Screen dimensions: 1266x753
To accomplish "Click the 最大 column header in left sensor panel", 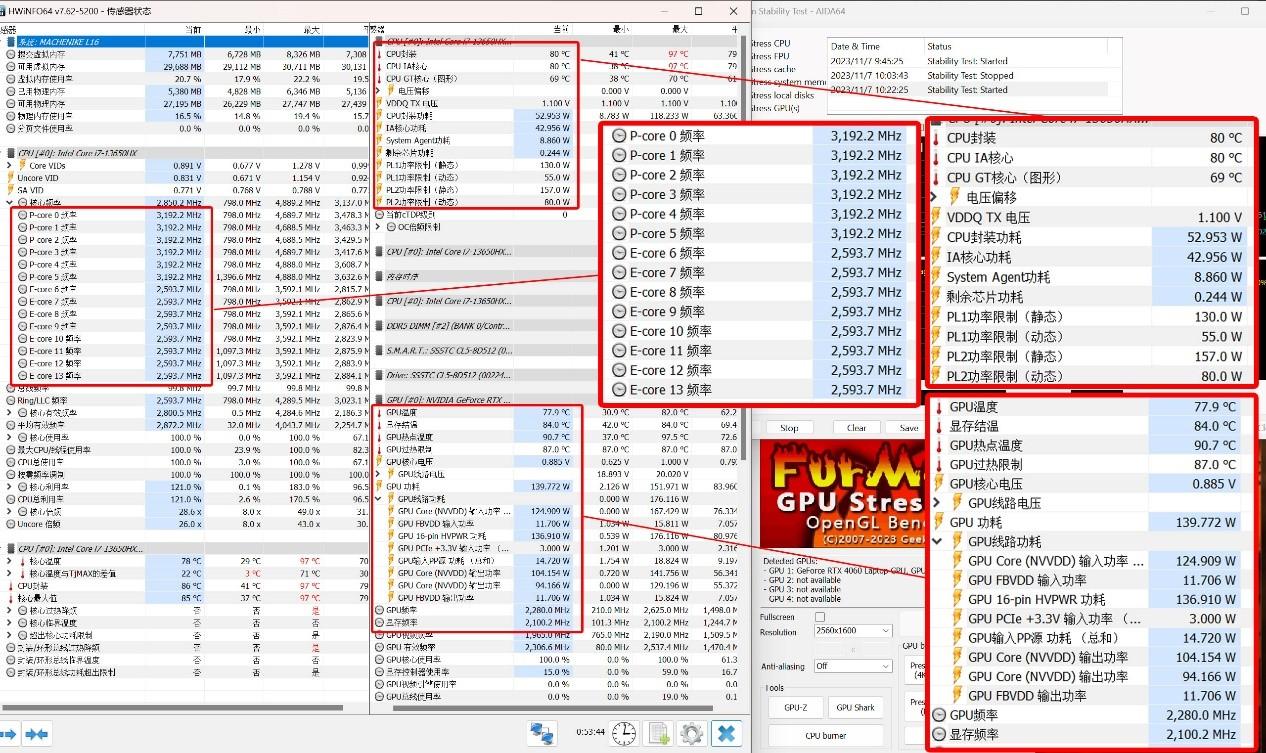I will coord(291,30).
